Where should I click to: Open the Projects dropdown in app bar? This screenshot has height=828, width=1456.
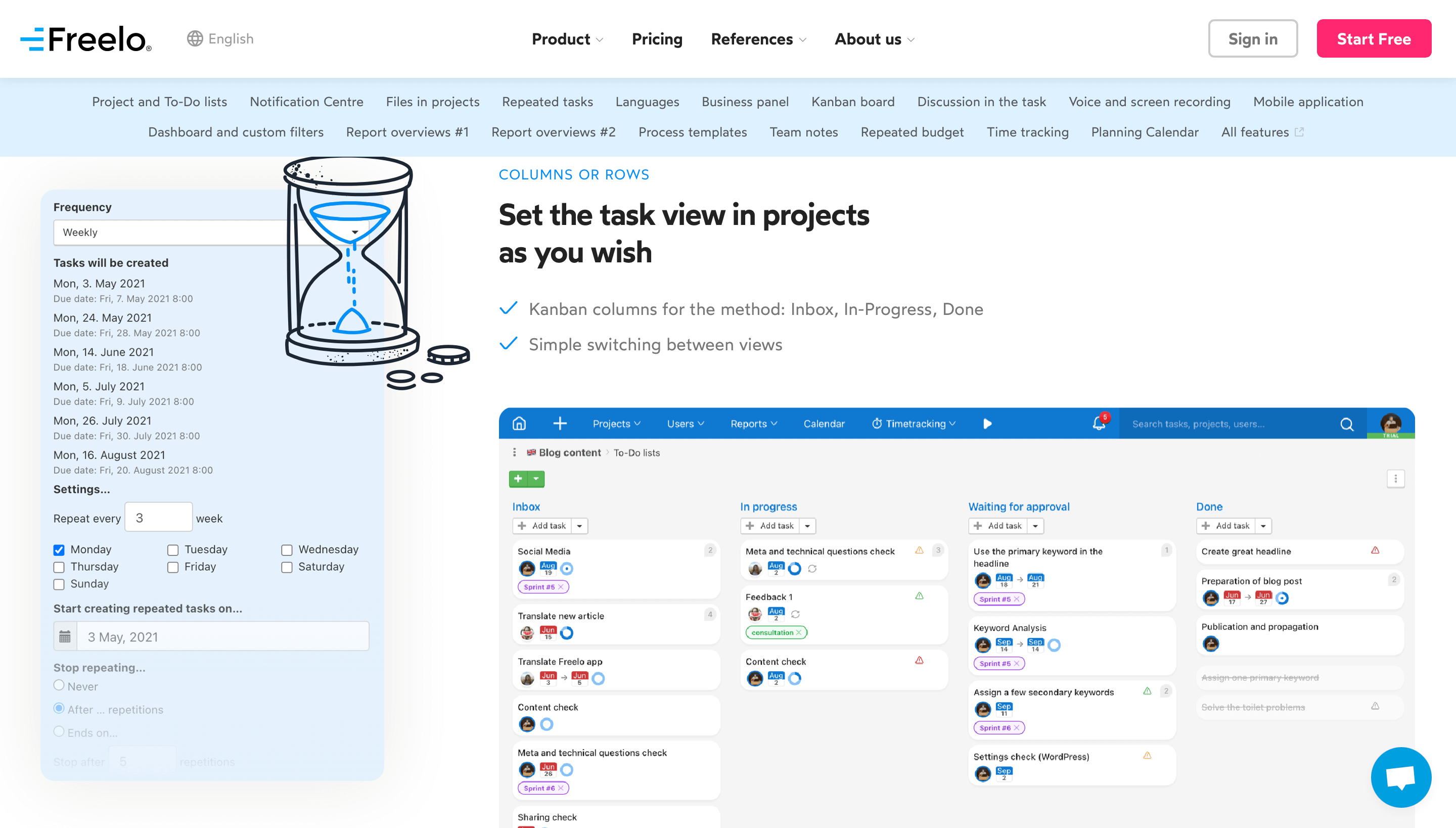[617, 424]
